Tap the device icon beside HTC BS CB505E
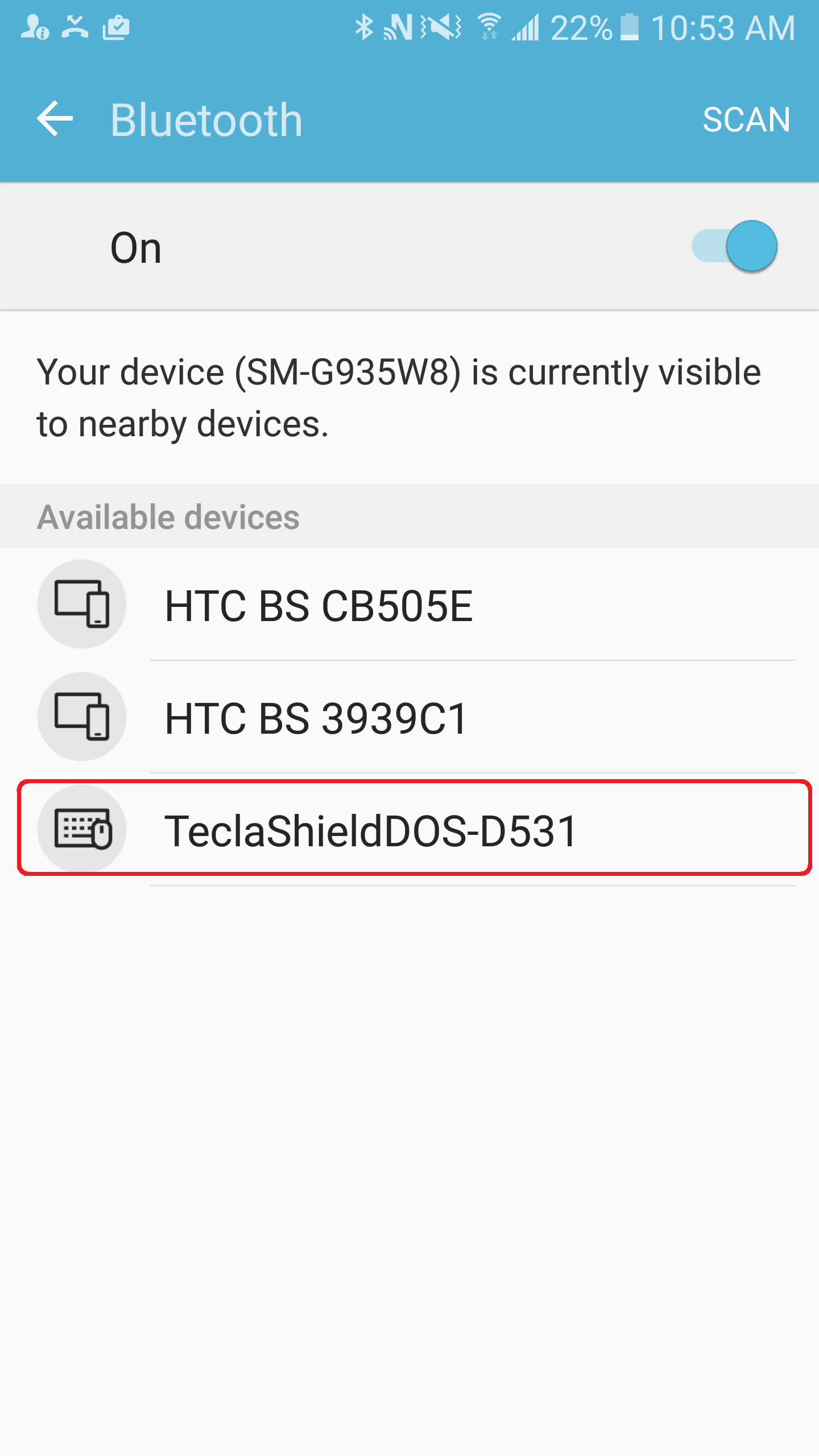This screenshot has height=1456, width=819. coord(82,604)
